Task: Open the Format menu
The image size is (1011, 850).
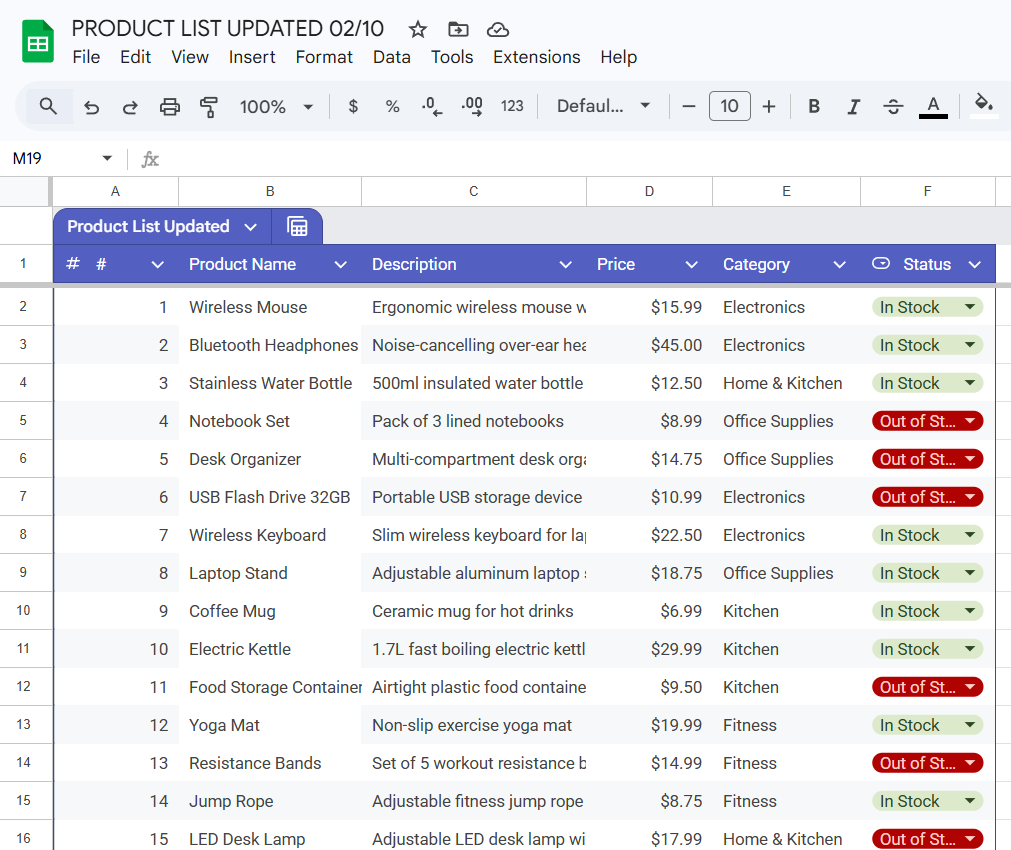Action: tap(324, 57)
